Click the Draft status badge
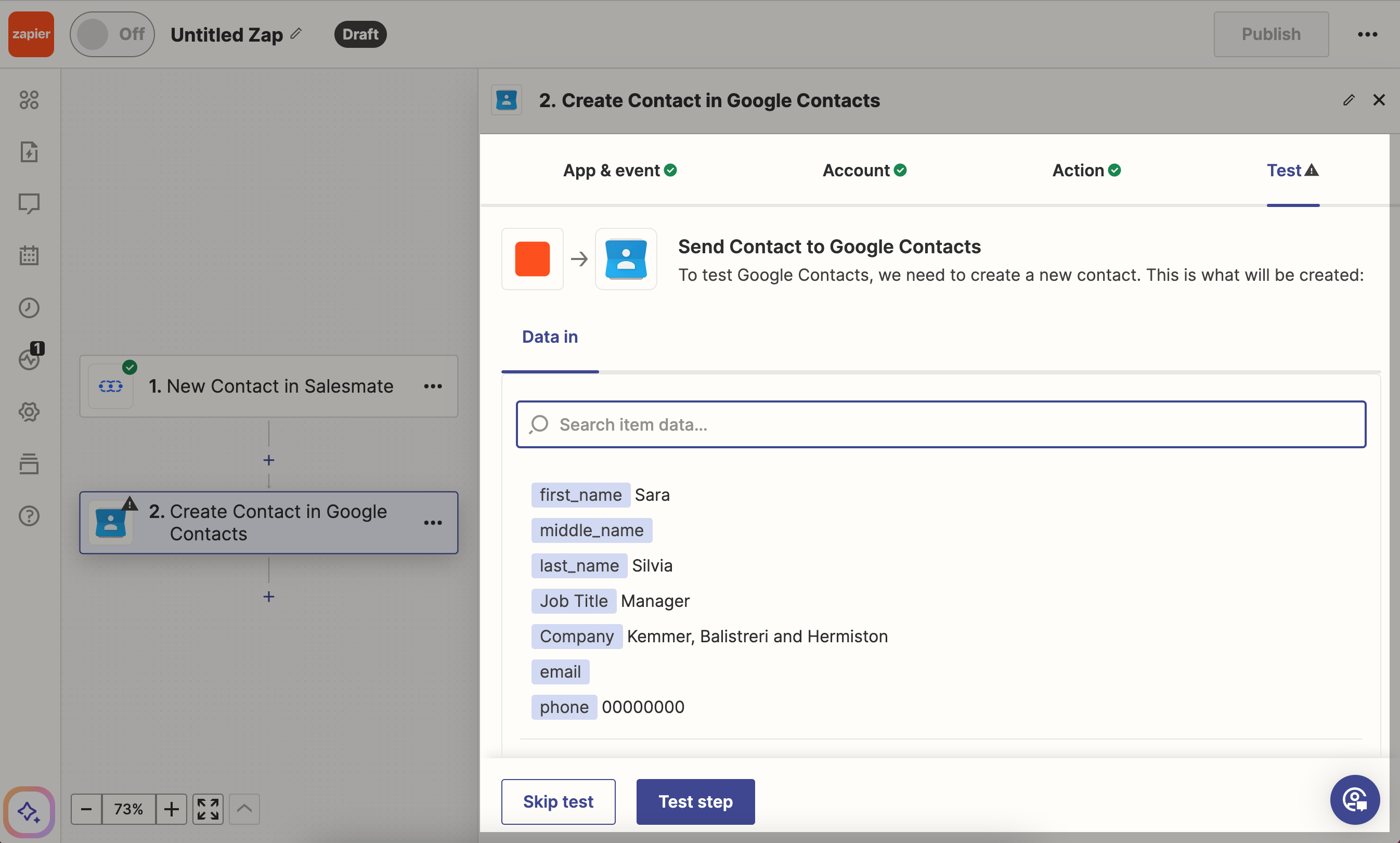The width and height of the screenshot is (1400, 843). pos(360,34)
